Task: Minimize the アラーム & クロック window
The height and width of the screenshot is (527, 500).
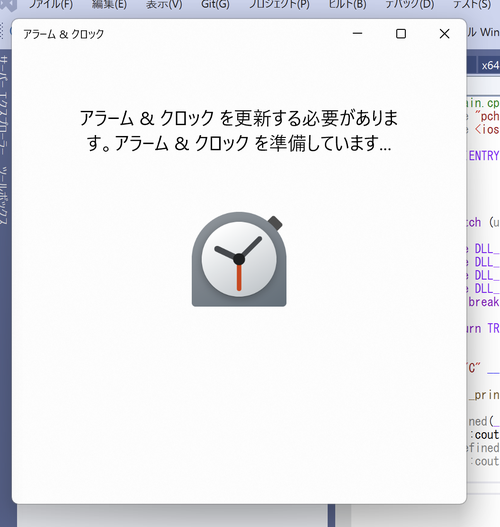Action: point(357,34)
